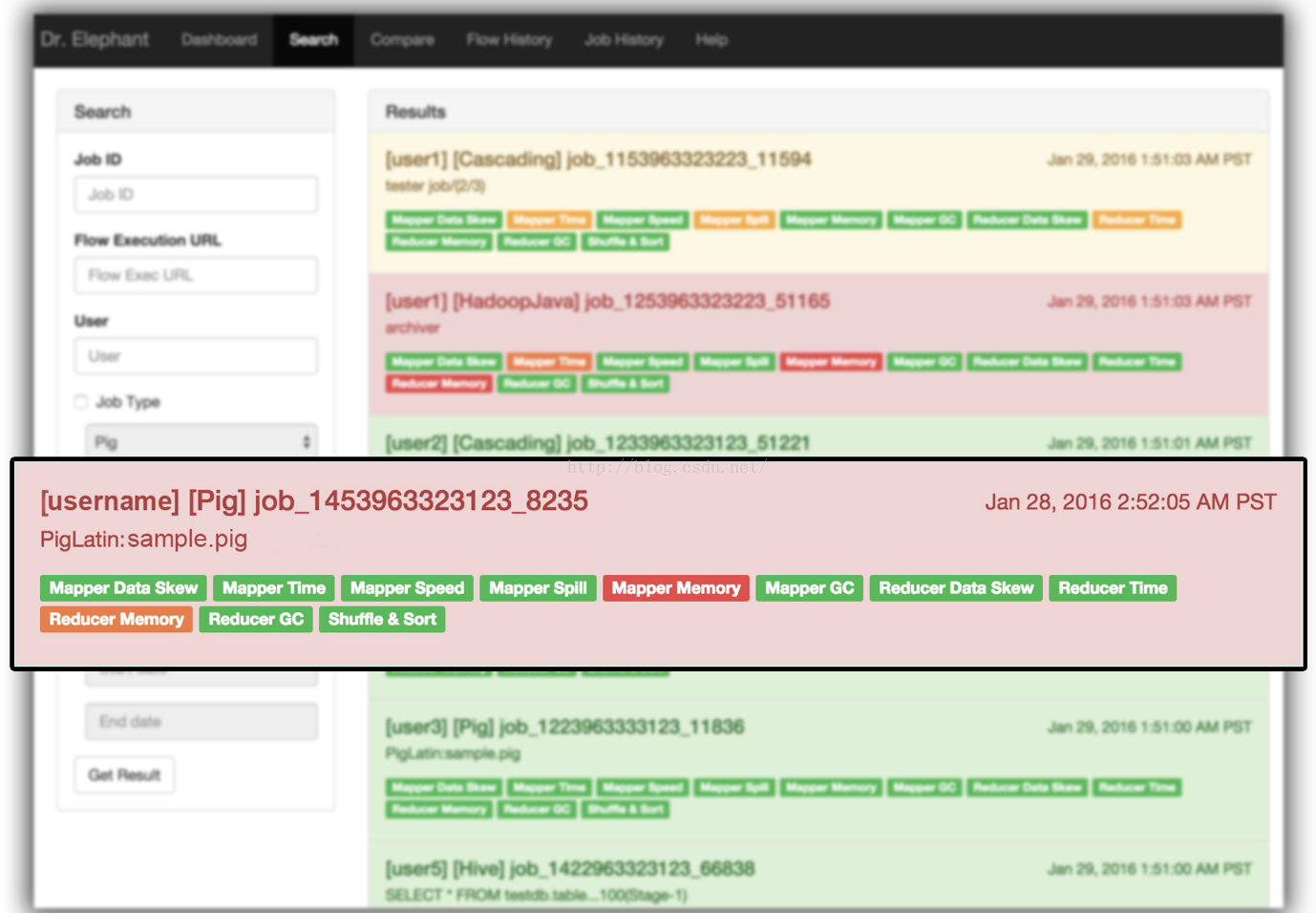Click orange Reducer Time tag of job_1153963323223_11594
The height and width of the screenshot is (913, 1316).
coord(1136,220)
